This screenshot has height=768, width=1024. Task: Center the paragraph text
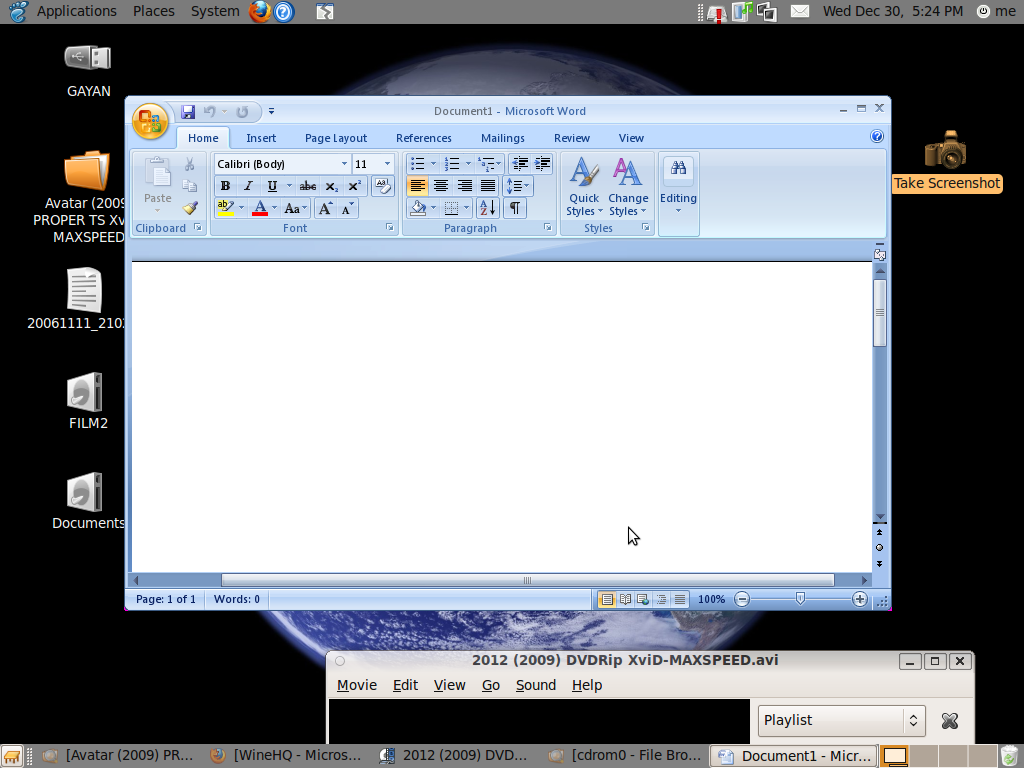[441, 186]
